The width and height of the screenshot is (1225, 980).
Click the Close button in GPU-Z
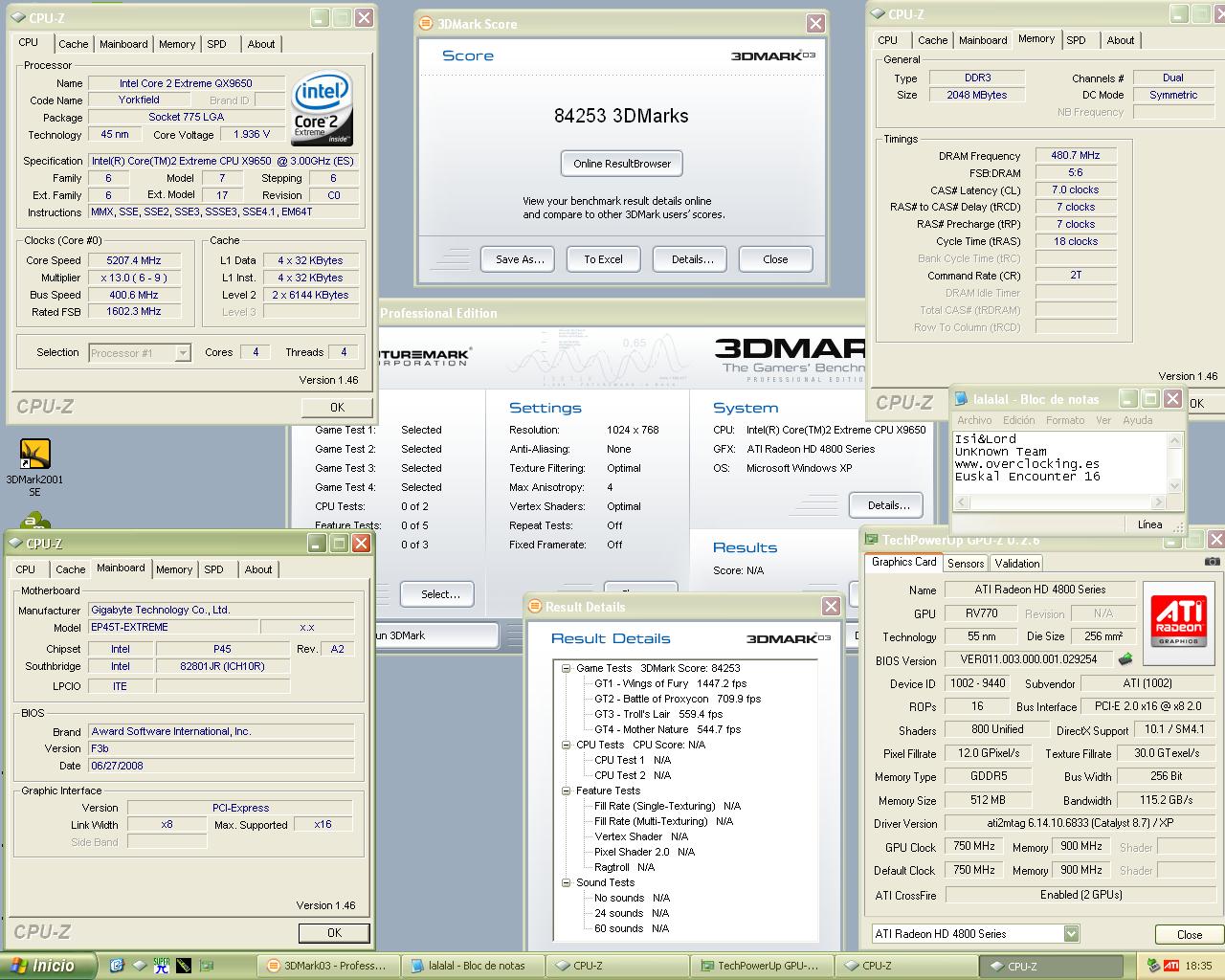1189,934
